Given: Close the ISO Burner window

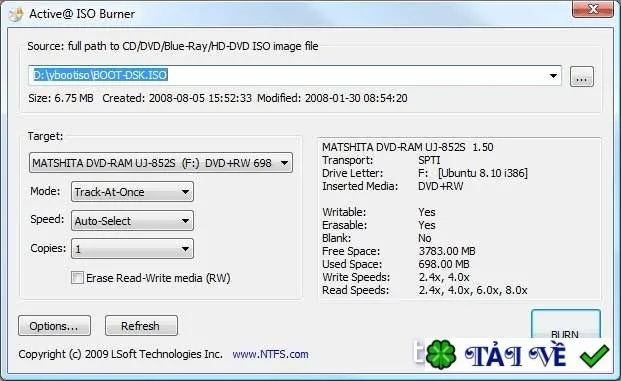Looking at the screenshot, I should [592, 9].
